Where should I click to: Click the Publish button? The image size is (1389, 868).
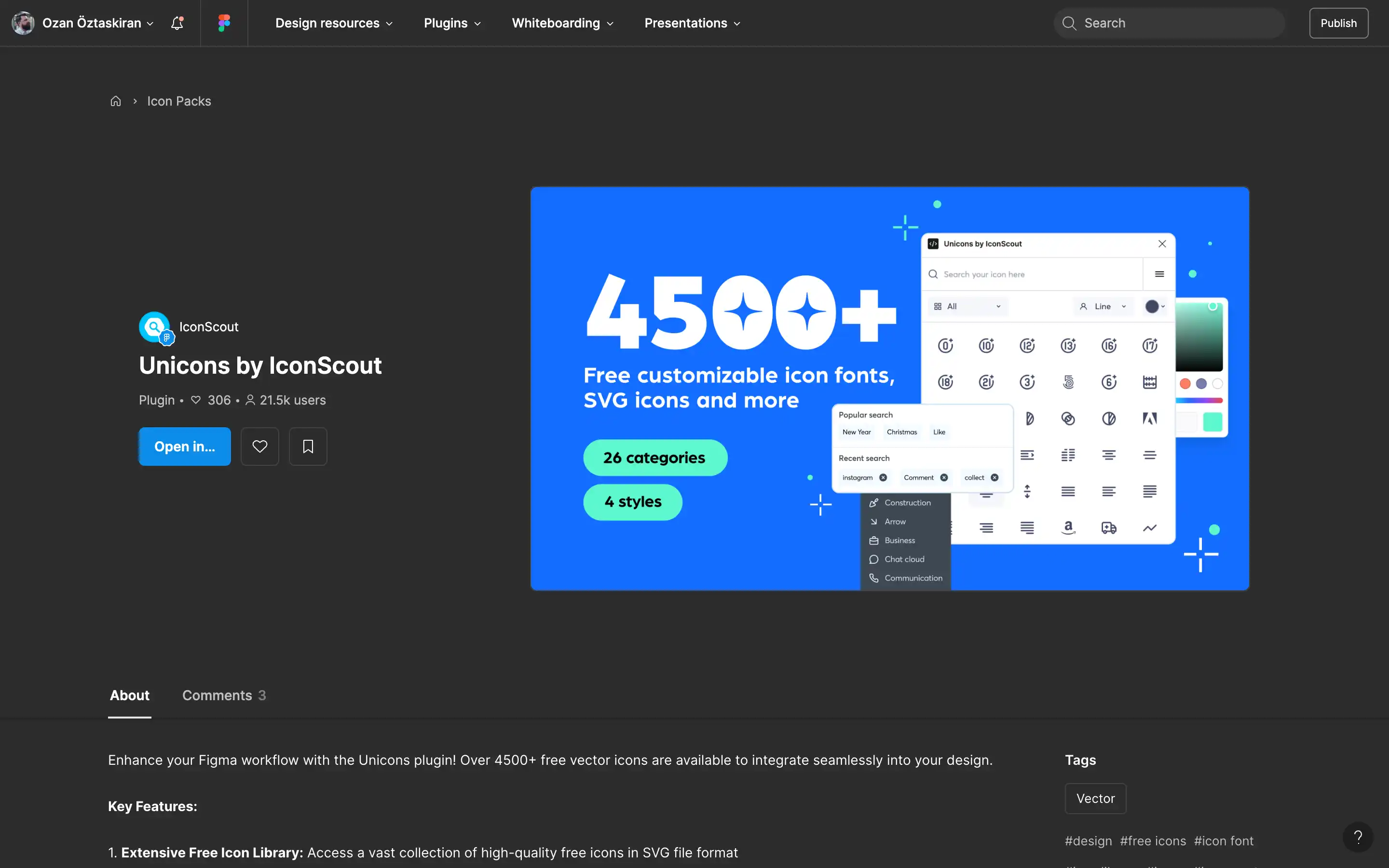pyautogui.click(x=1338, y=23)
